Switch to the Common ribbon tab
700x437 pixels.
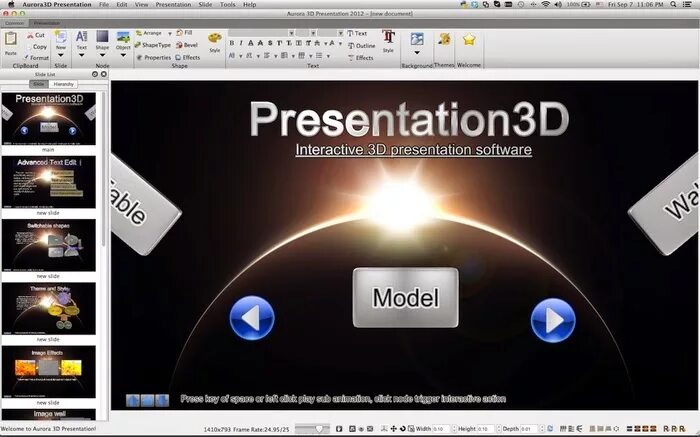(x=15, y=23)
